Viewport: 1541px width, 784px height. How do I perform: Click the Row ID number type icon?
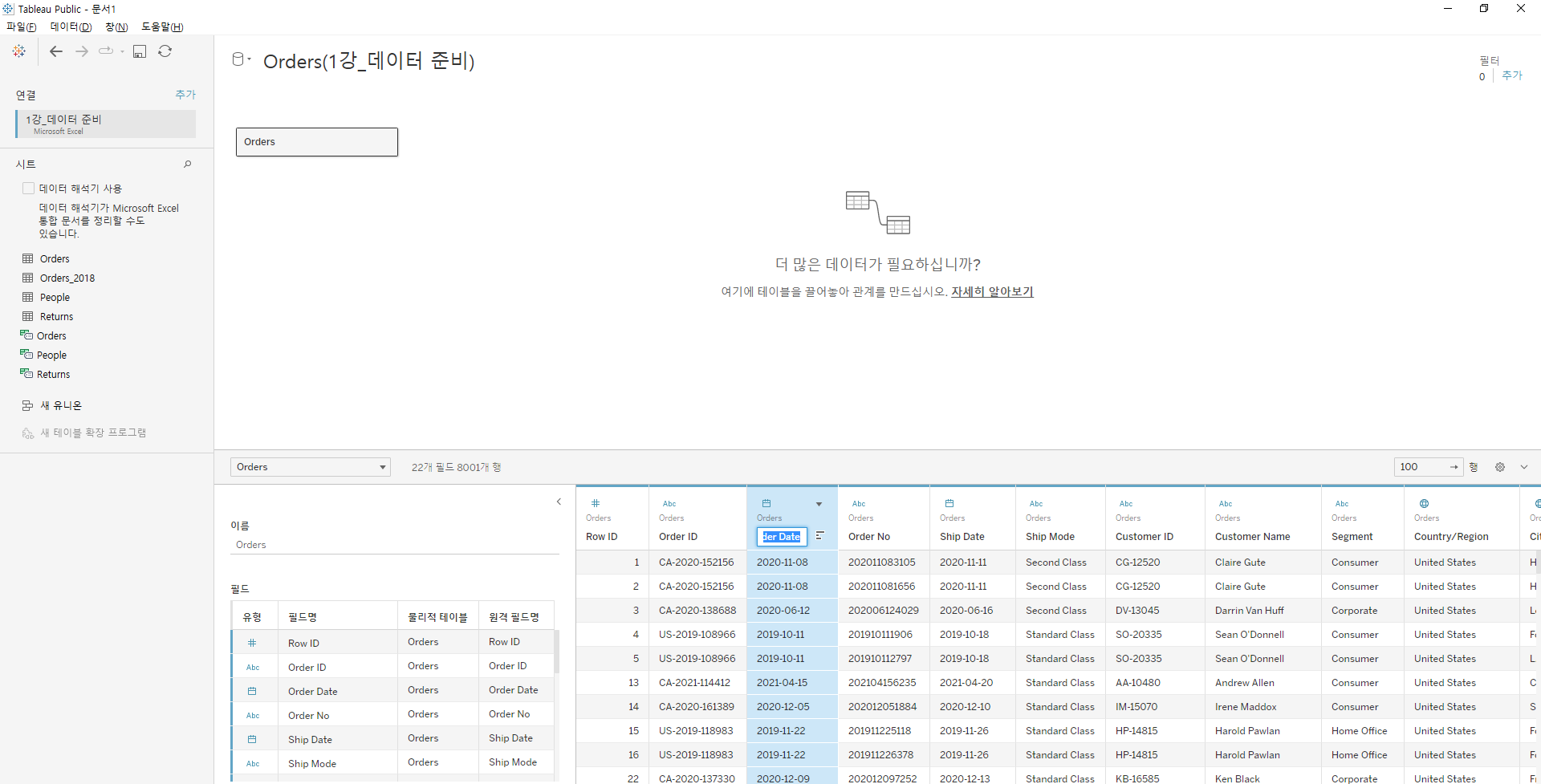click(x=596, y=504)
